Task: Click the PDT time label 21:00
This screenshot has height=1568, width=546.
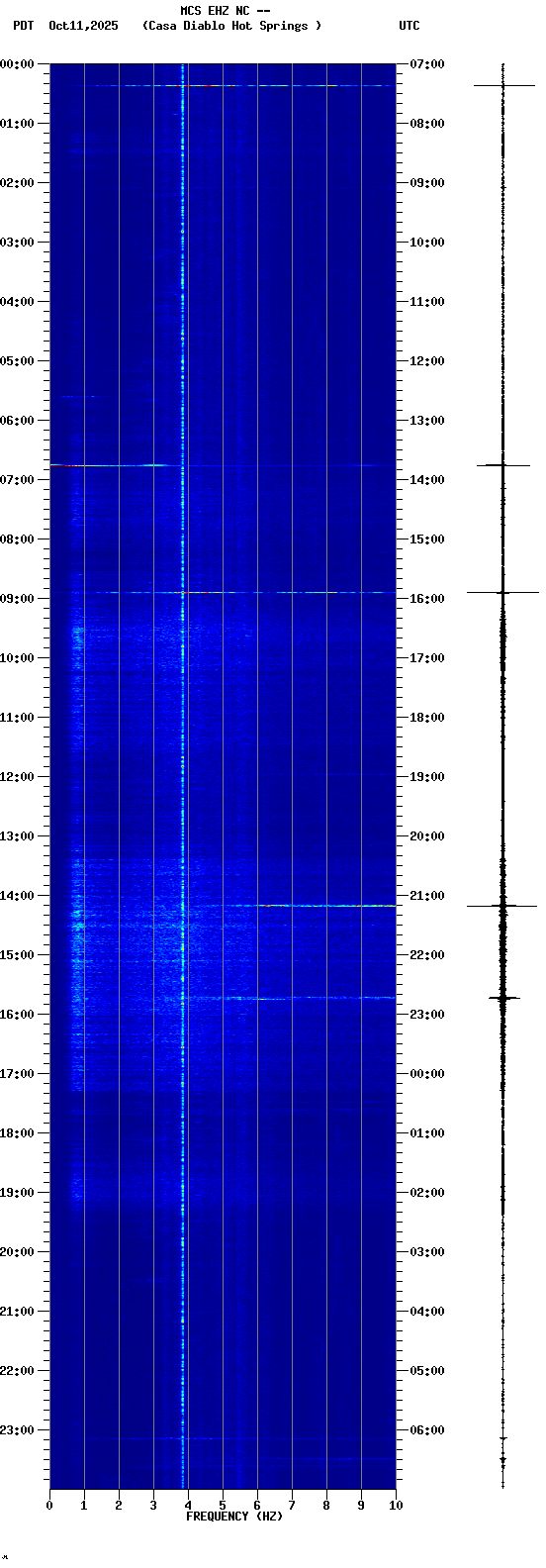Action: click(x=18, y=1312)
